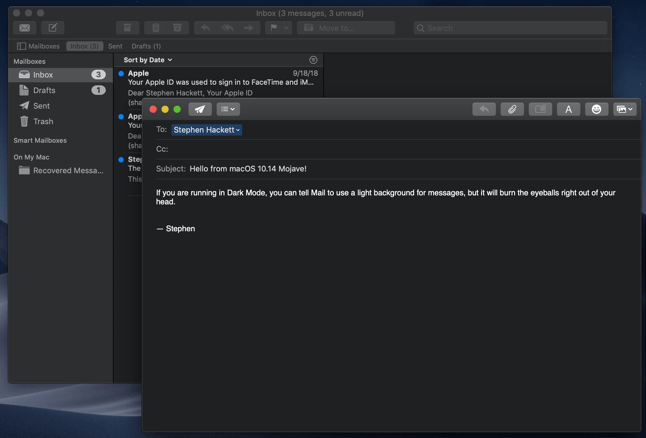646x438 pixels.
Task: Open the header fields list dropdown in compose window
Action: (x=228, y=109)
